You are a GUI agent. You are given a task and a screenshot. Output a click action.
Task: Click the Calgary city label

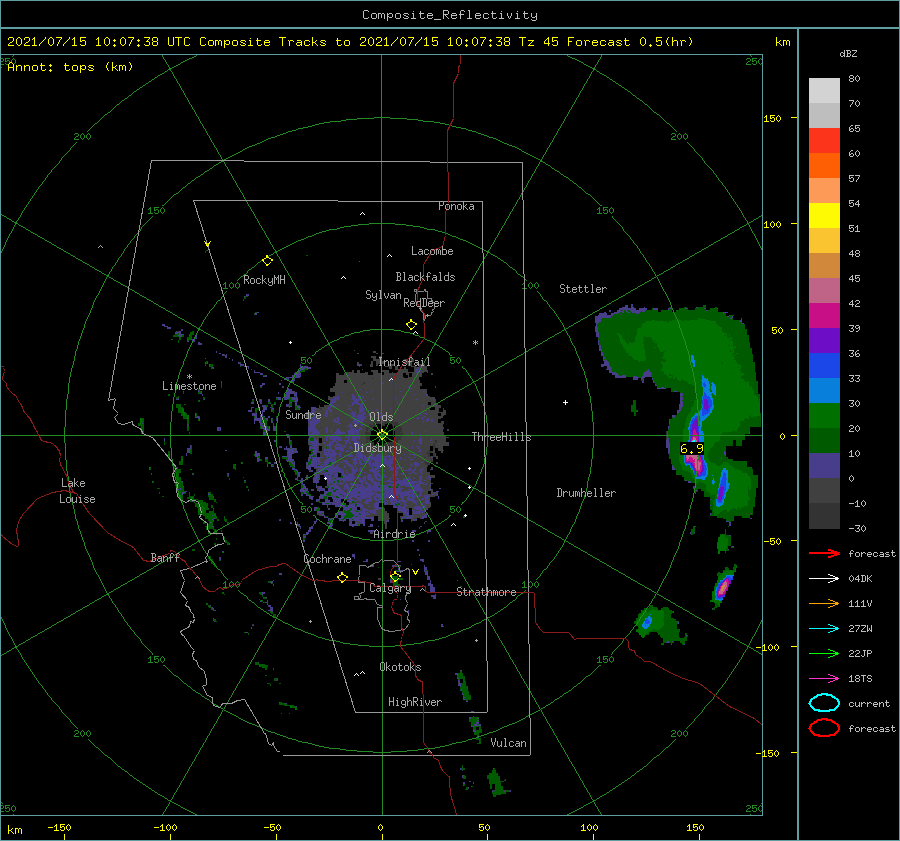(x=390, y=588)
